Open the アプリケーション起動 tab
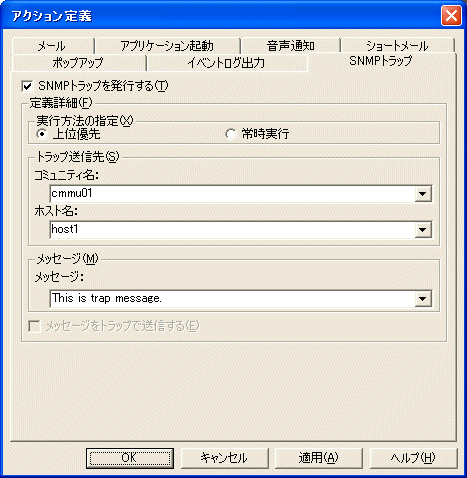 pos(167,46)
